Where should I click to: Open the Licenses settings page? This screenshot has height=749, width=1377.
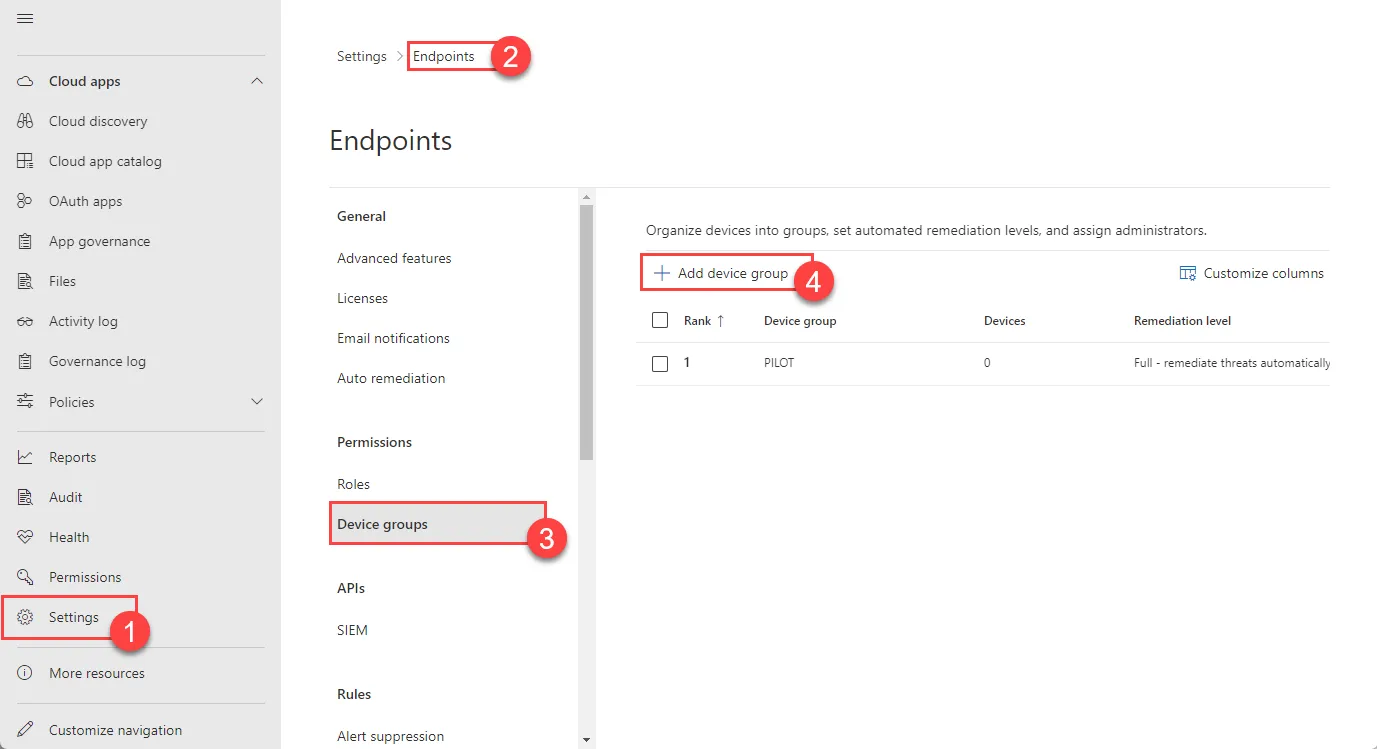click(x=362, y=298)
